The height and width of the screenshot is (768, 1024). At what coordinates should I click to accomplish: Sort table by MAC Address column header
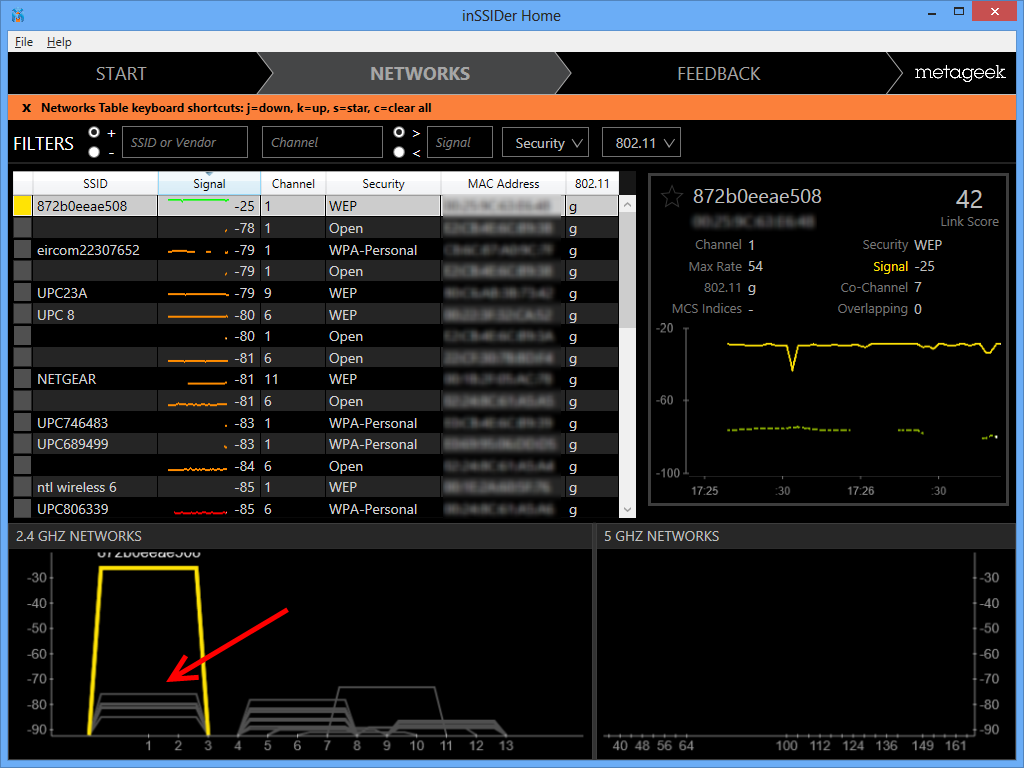pos(504,184)
